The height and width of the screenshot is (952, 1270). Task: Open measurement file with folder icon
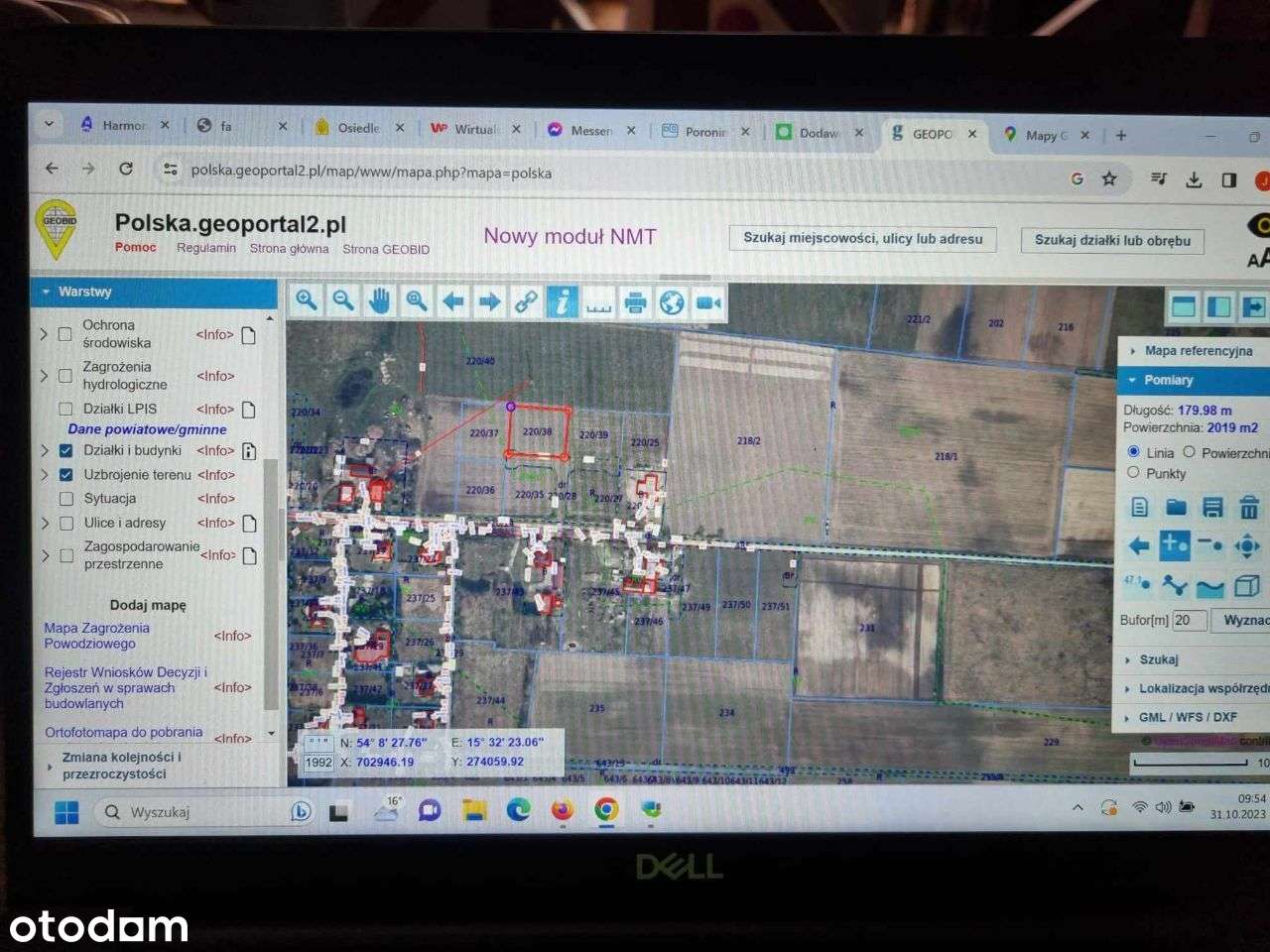(1176, 508)
